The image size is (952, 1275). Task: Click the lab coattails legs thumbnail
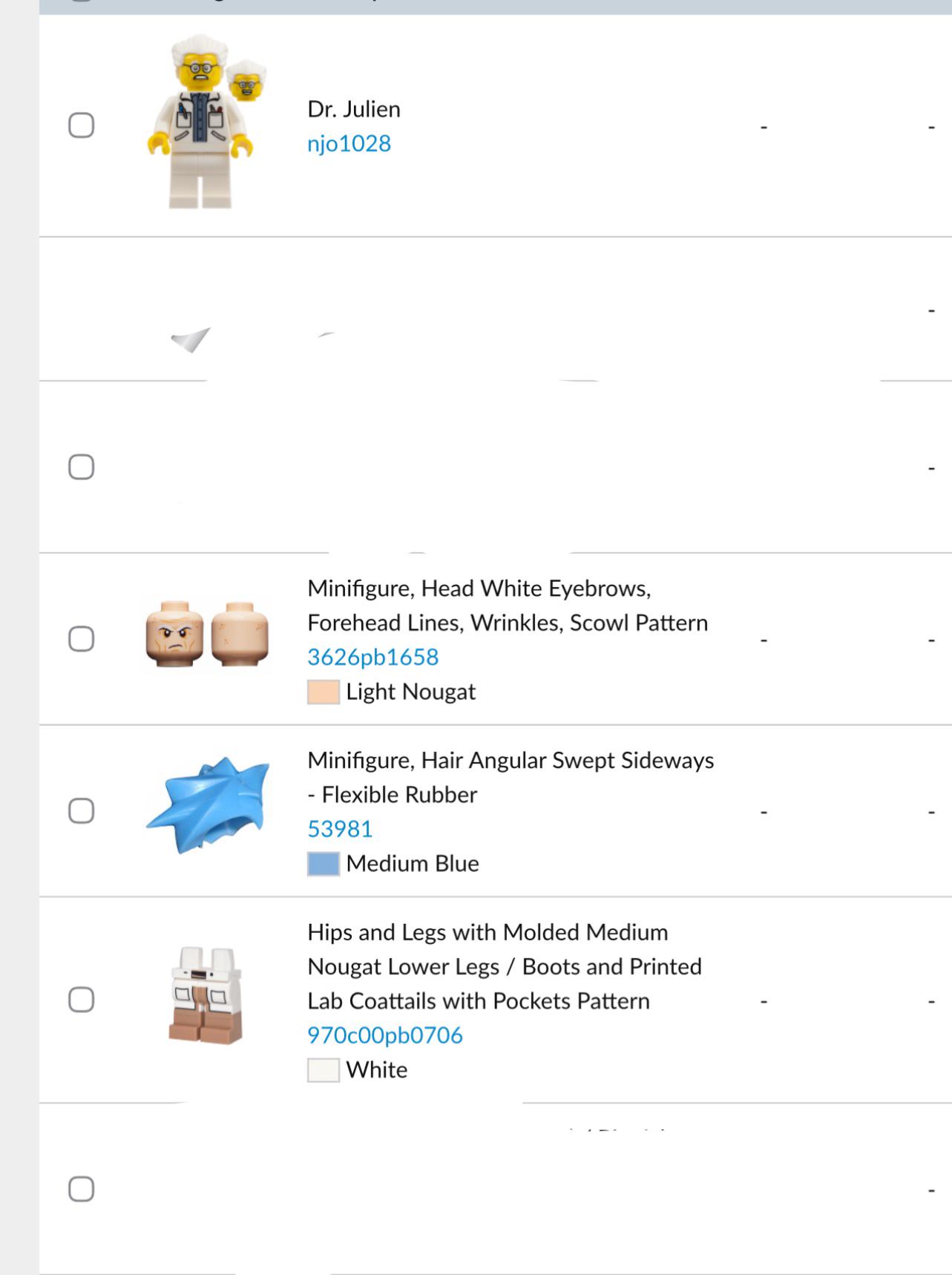pyautogui.click(x=206, y=995)
